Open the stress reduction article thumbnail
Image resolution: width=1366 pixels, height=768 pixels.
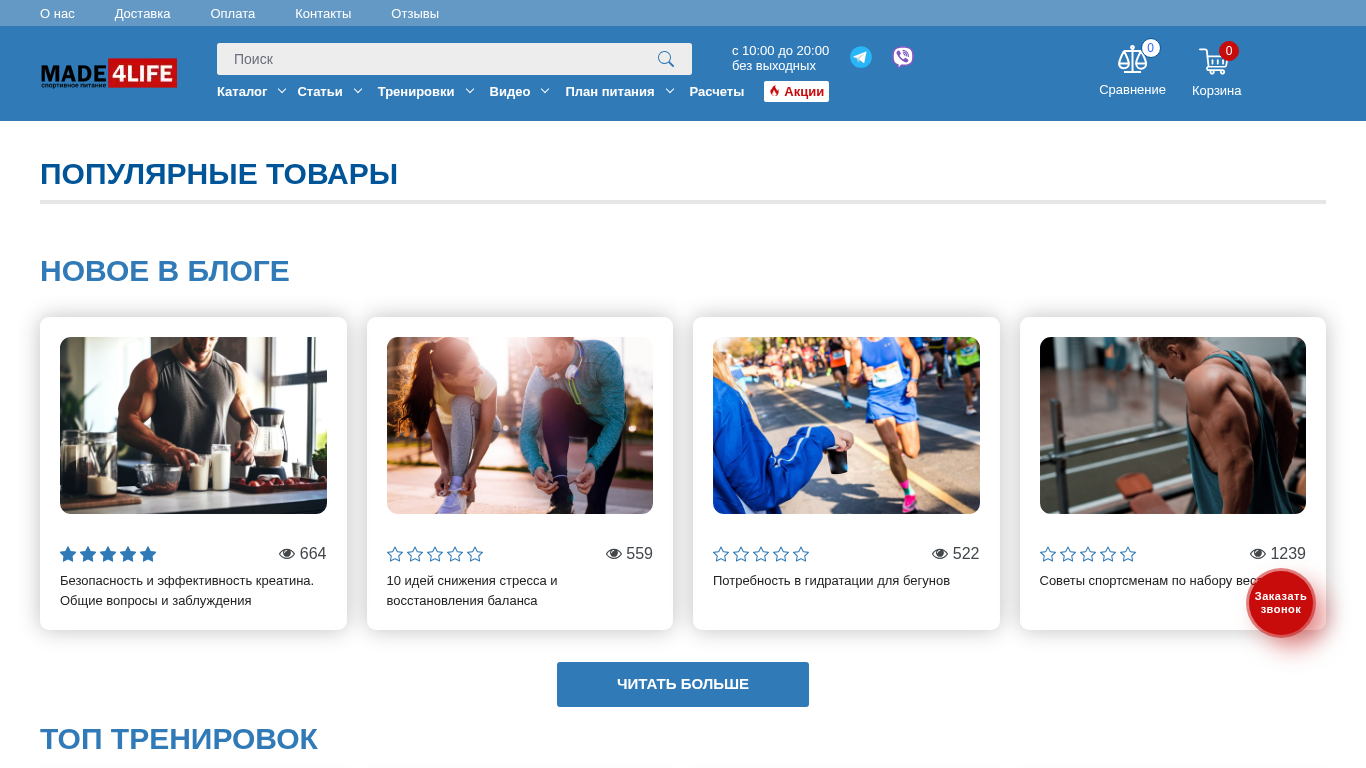[x=520, y=425]
